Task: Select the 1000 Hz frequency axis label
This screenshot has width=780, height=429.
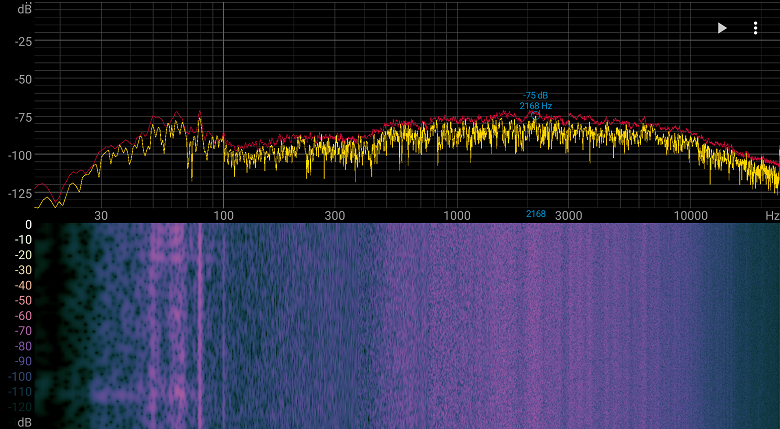Action: coord(456,215)
